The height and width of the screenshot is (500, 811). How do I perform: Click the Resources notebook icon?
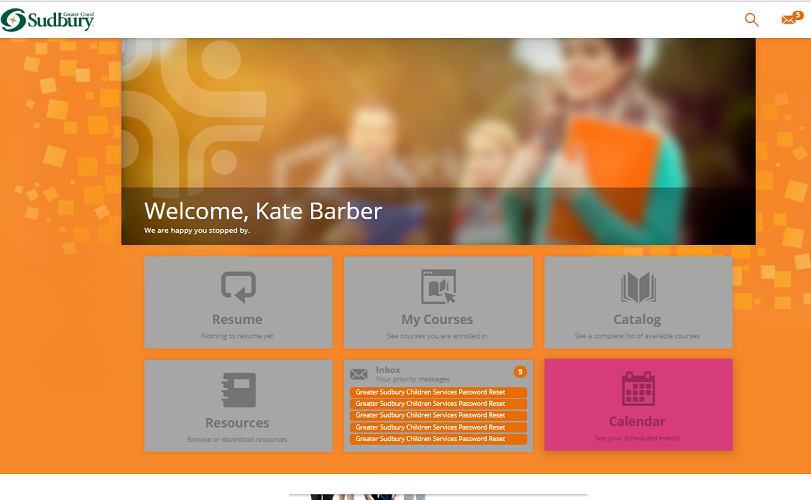238,390
